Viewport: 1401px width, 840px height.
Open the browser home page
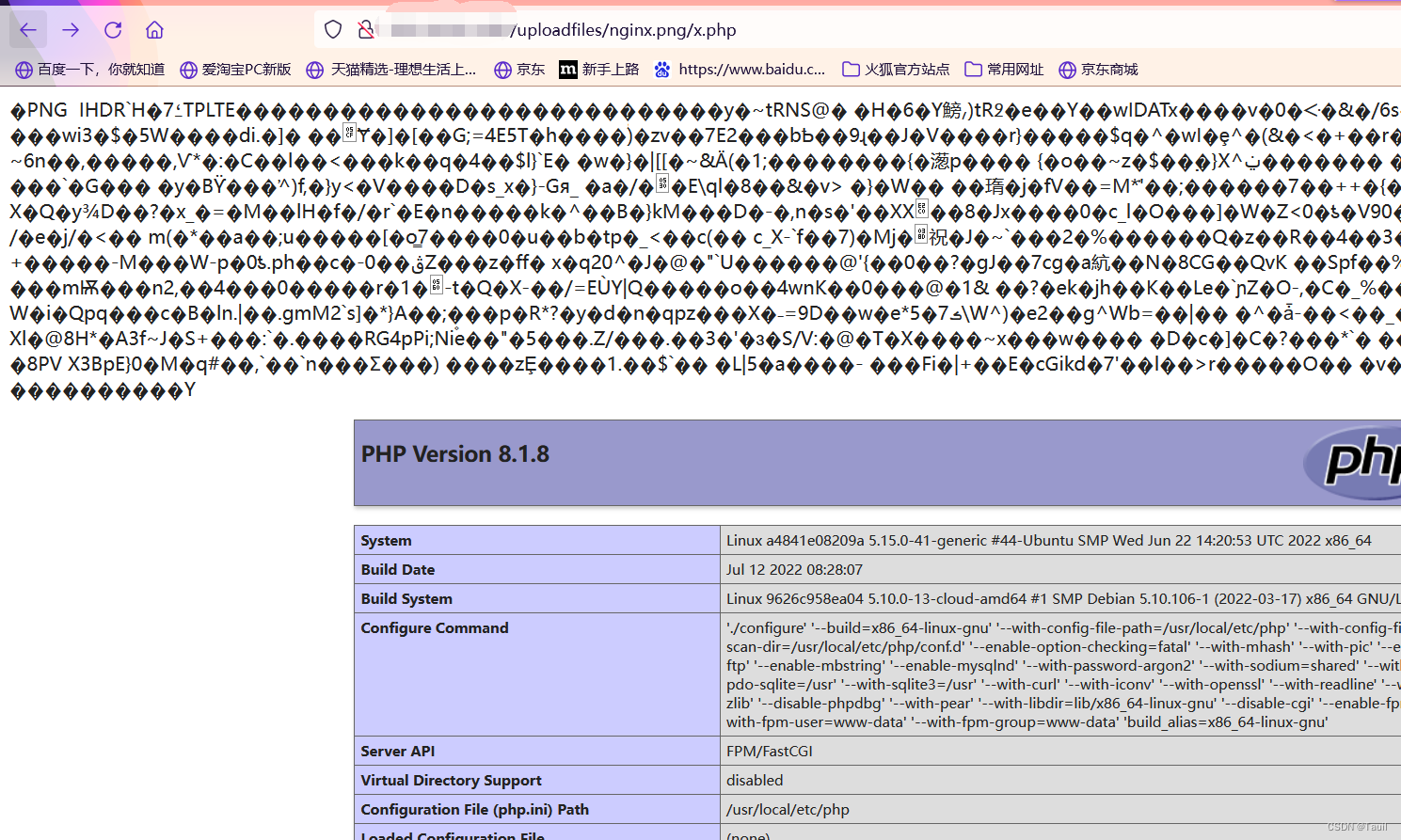click(x=155, y=30)
